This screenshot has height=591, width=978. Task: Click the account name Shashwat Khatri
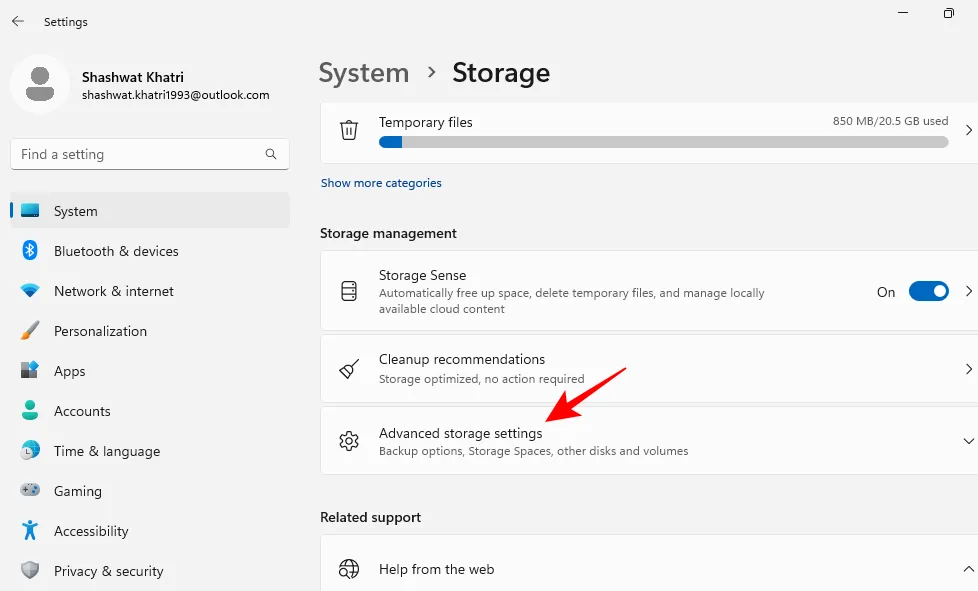[x=133, y=77]
